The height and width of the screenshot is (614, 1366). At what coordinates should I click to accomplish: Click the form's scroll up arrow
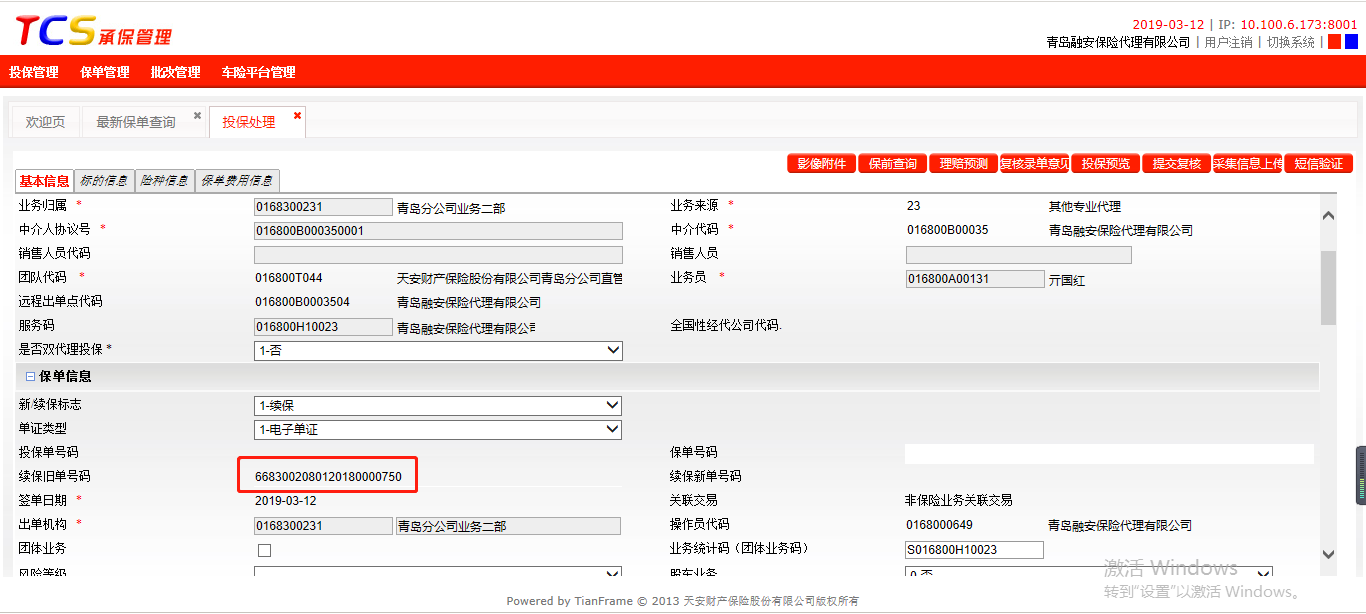[1328, 215]
